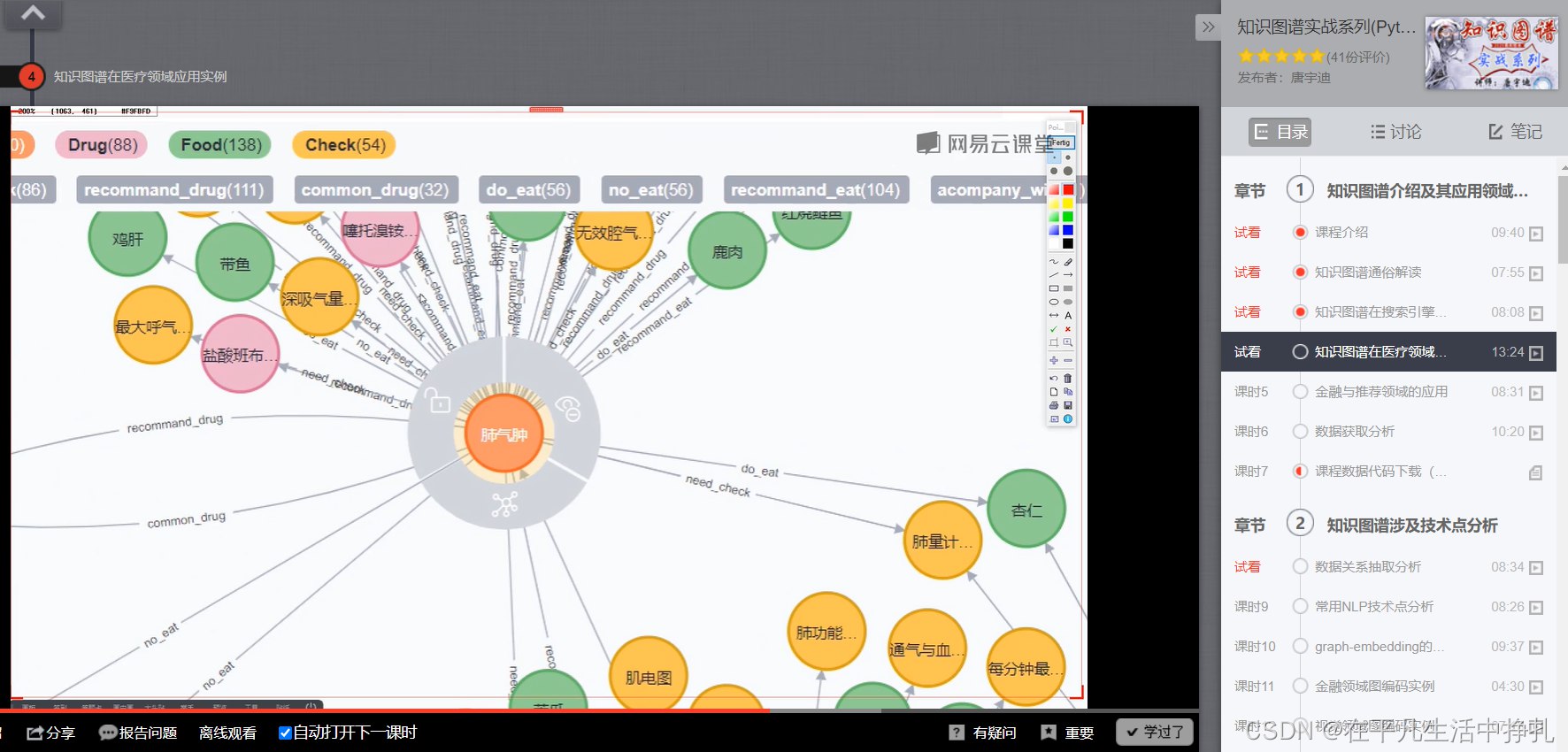Collapse sidebar with double chevron arrow
Viewport: 1568px width, 752px height.
(x=1208, y=27)
